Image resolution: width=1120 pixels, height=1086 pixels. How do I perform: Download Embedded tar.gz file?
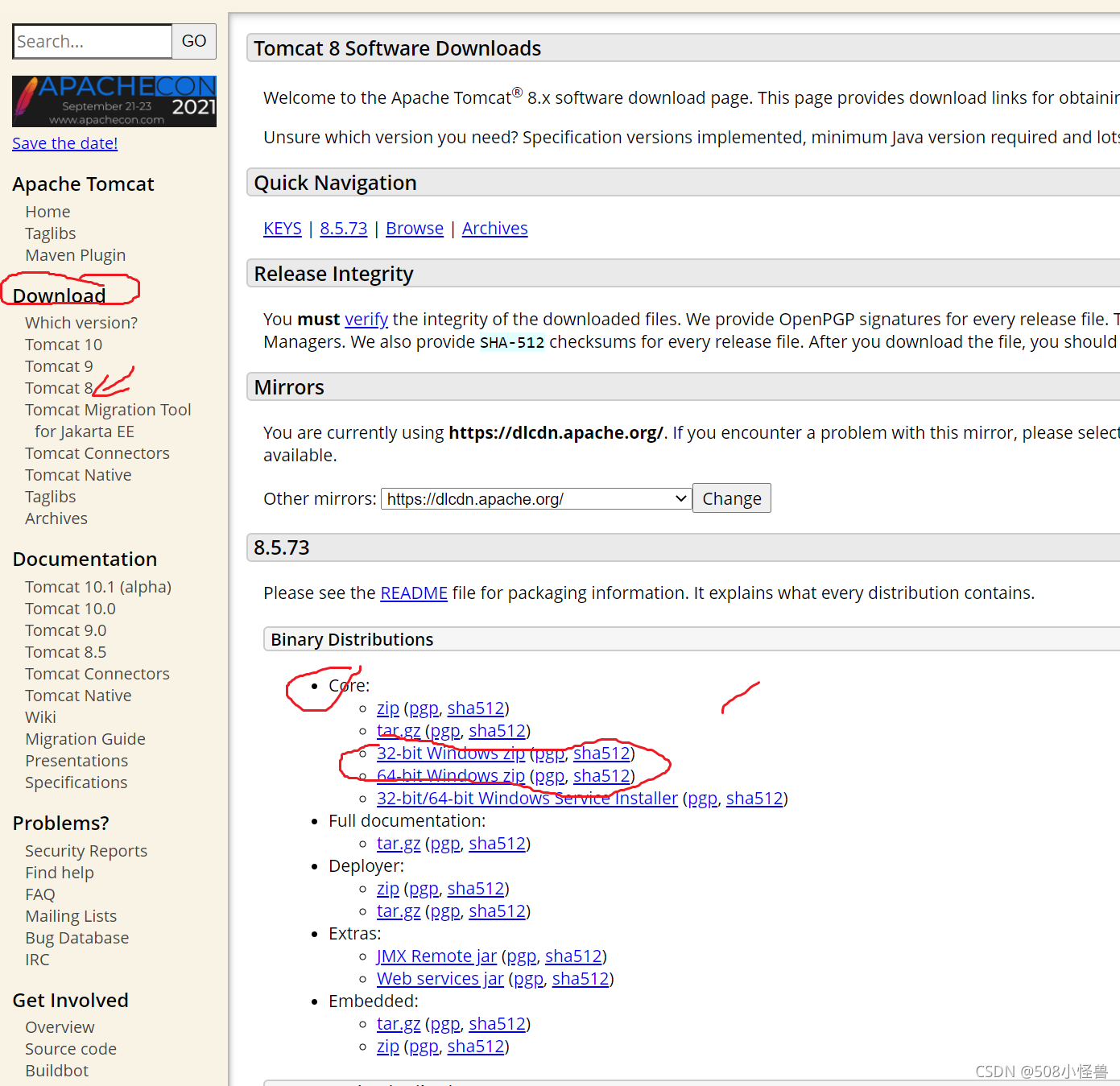tap(399, 1024)
